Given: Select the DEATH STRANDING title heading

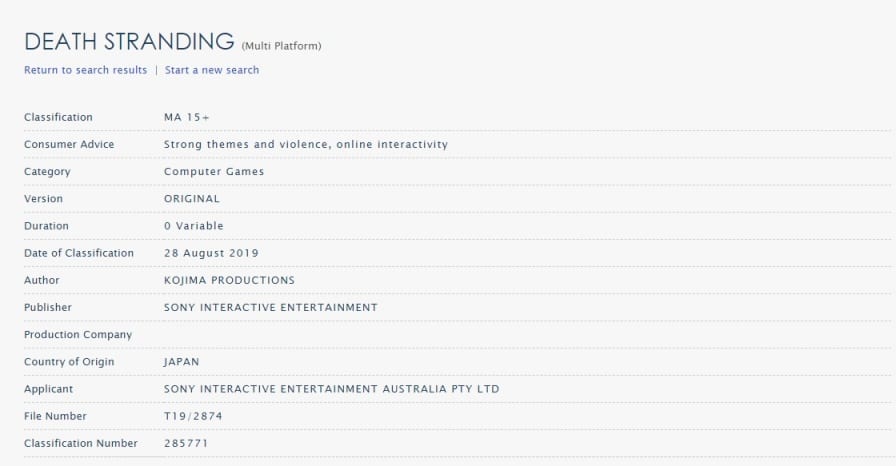Looking at the screenshot, I should pos(129,42).
